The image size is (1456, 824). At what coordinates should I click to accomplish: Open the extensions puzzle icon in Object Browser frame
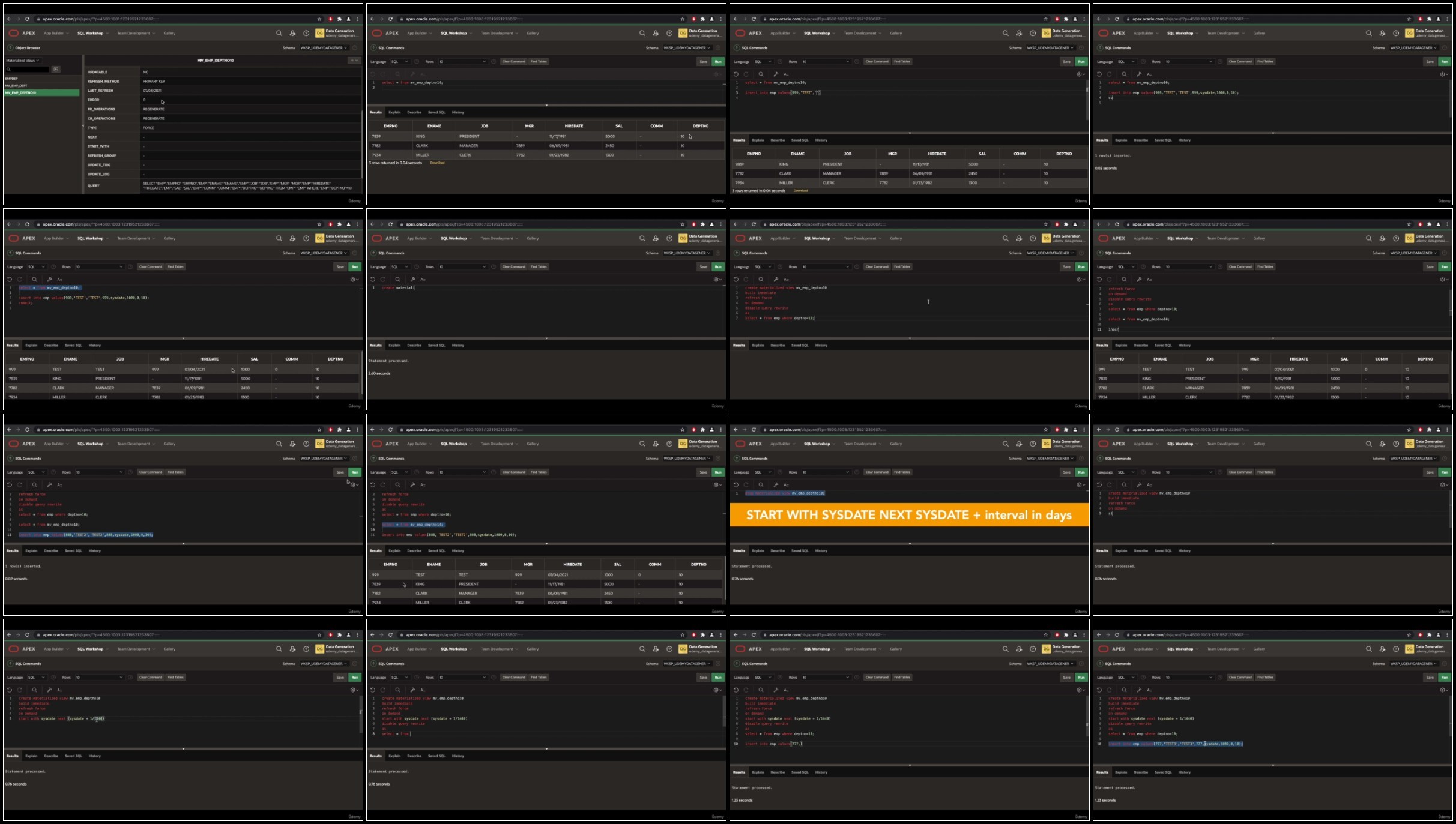tap(339, 19)
